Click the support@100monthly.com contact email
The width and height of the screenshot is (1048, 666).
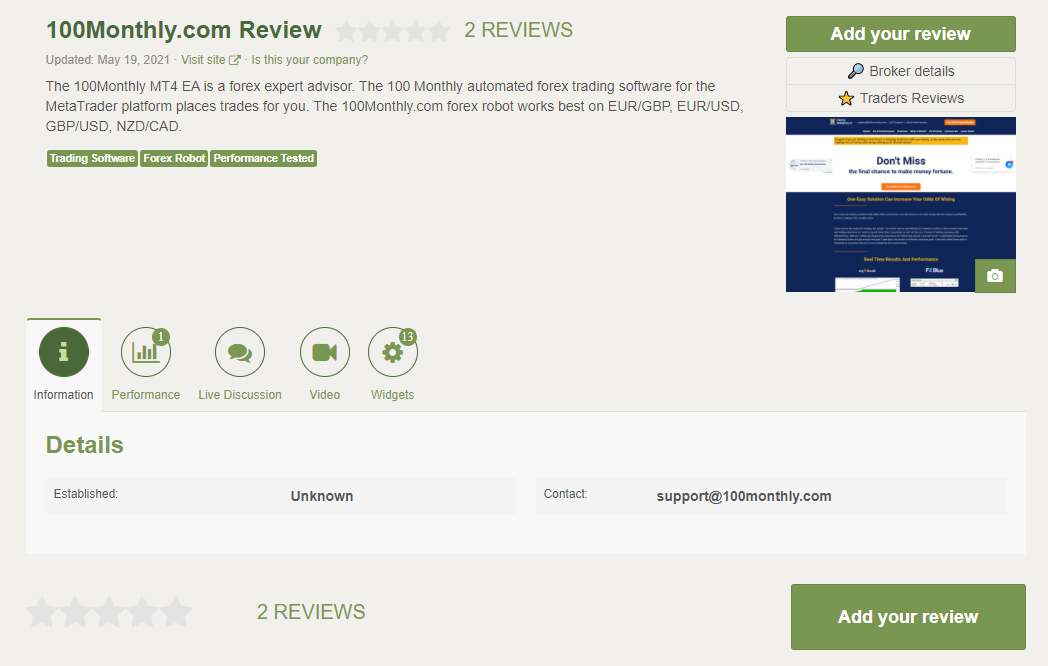coord(744,496)
